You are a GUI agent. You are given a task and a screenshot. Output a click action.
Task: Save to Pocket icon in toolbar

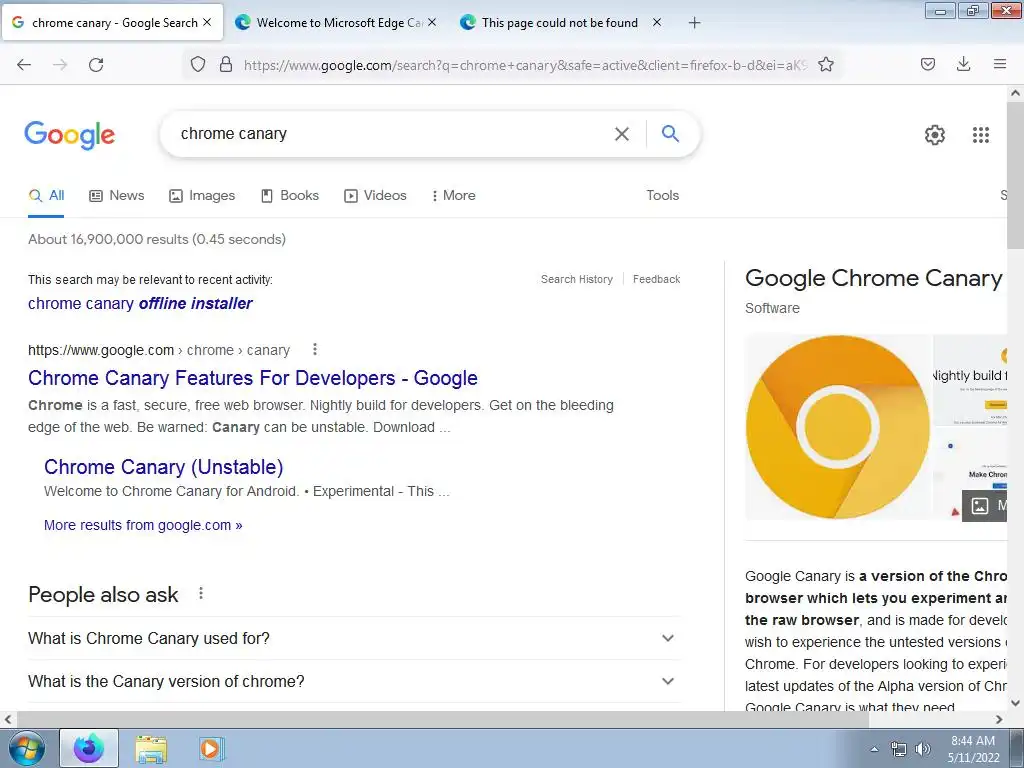tap(928, 64)
